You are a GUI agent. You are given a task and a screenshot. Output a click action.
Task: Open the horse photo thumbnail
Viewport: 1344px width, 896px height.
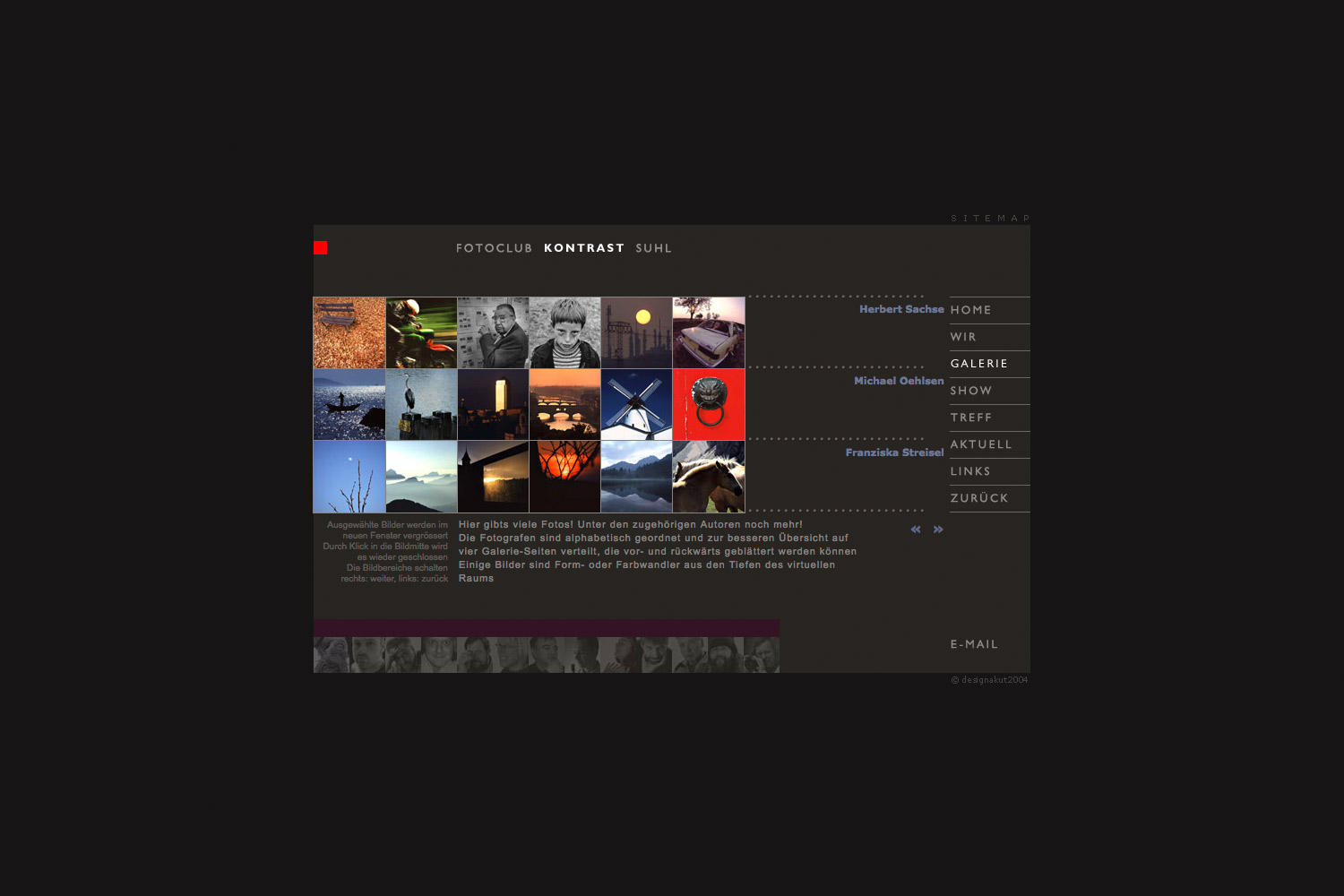(709, 476)
